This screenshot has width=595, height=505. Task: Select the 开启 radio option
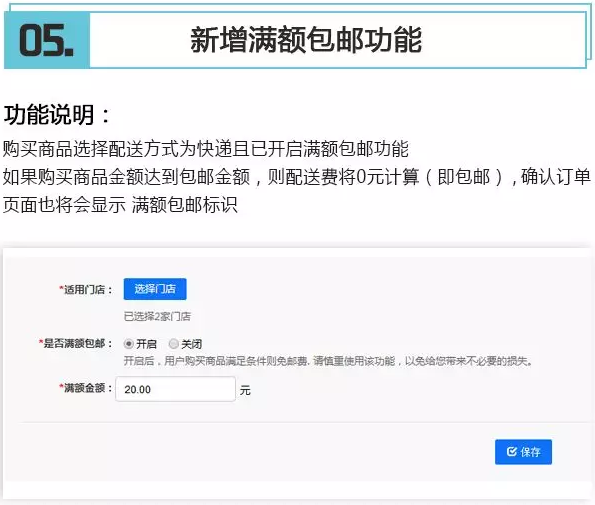tap(129, 344)
